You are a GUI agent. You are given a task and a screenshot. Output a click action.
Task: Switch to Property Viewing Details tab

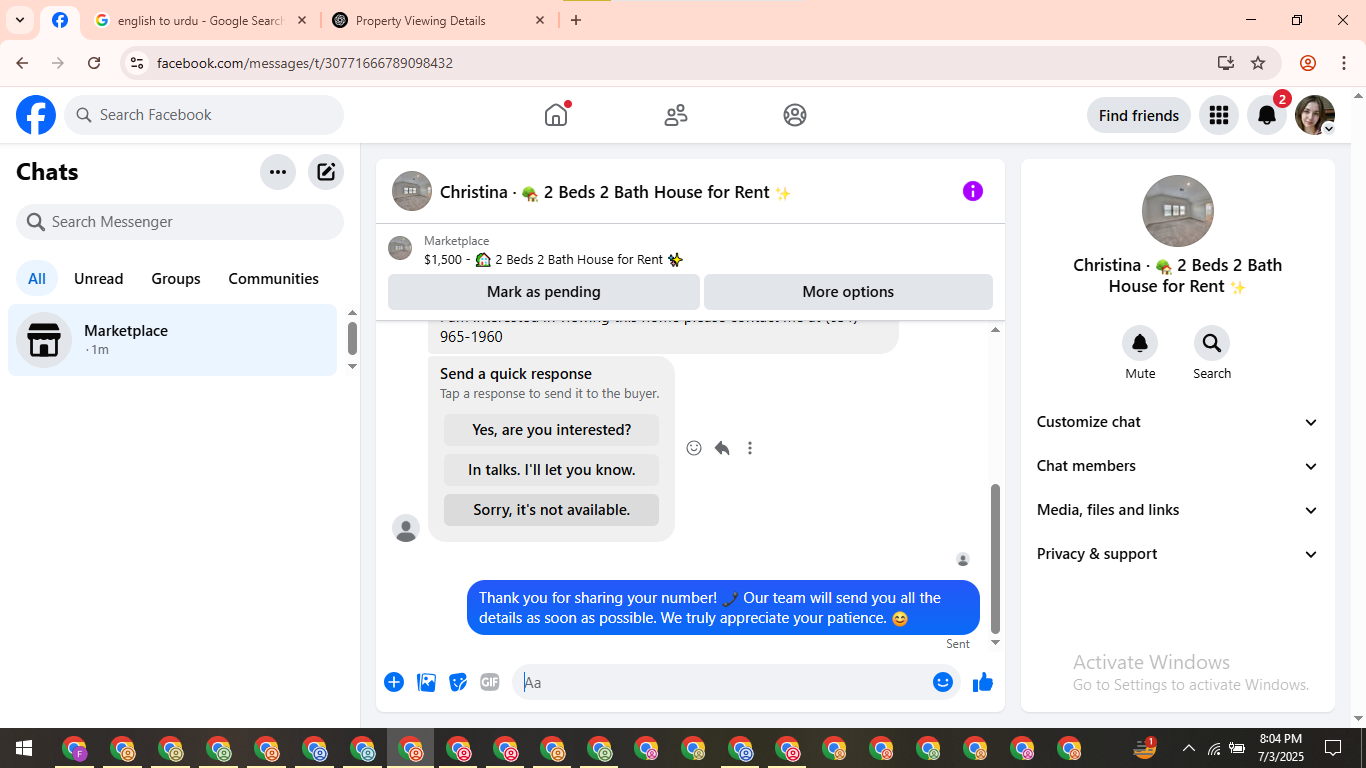(x=440, y=20)
